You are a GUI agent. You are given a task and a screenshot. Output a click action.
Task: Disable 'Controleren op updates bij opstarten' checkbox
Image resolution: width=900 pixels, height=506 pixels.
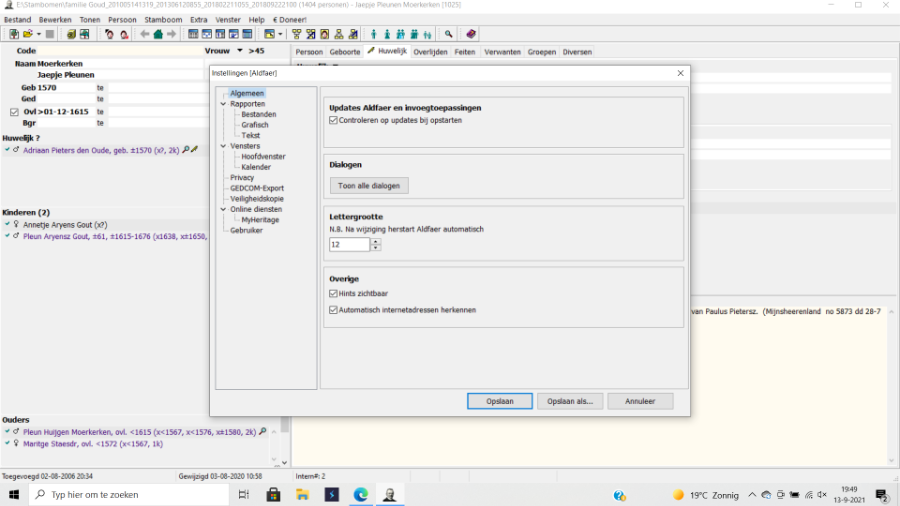pyautogui.click(x=334, y=120)
